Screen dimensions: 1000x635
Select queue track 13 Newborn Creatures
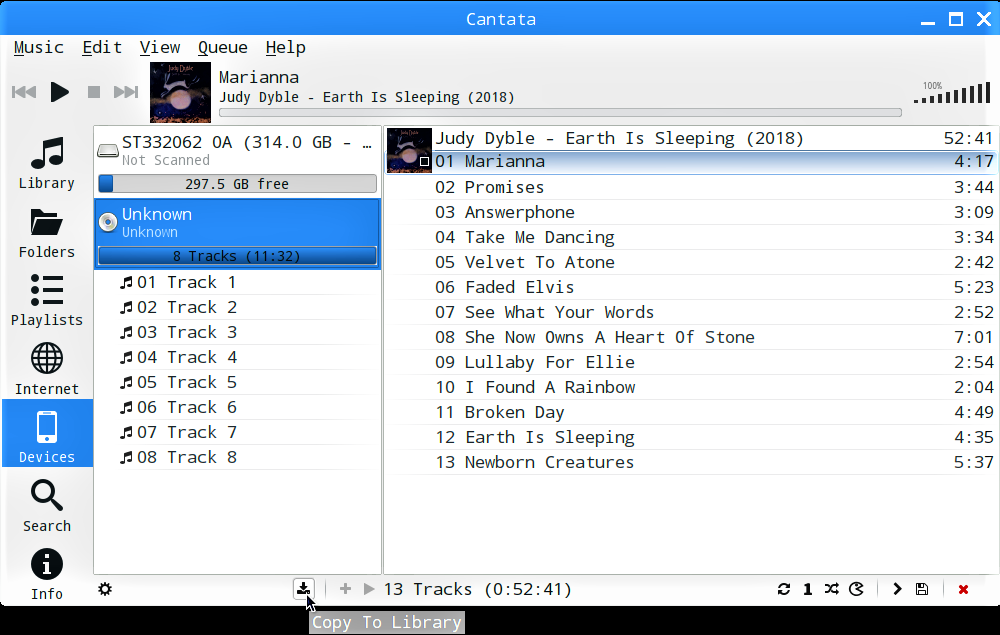point(691,462)
